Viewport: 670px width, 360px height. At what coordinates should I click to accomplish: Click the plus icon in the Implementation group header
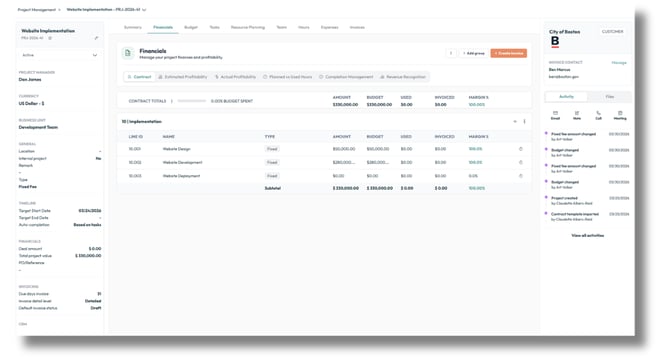click(x=515, y=122)
